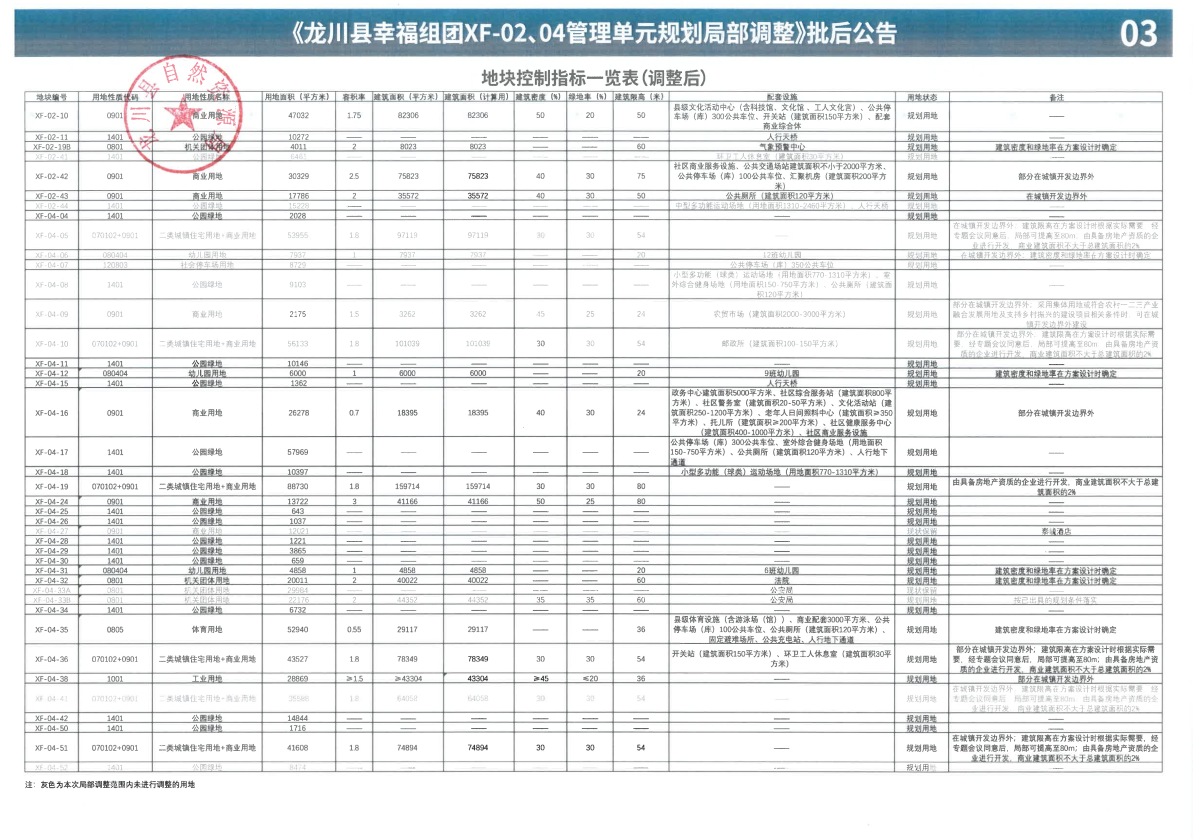Screen dimensions: 1193x839
Task: Select the 88730 area value for XF-04-19
Action: 297,486
